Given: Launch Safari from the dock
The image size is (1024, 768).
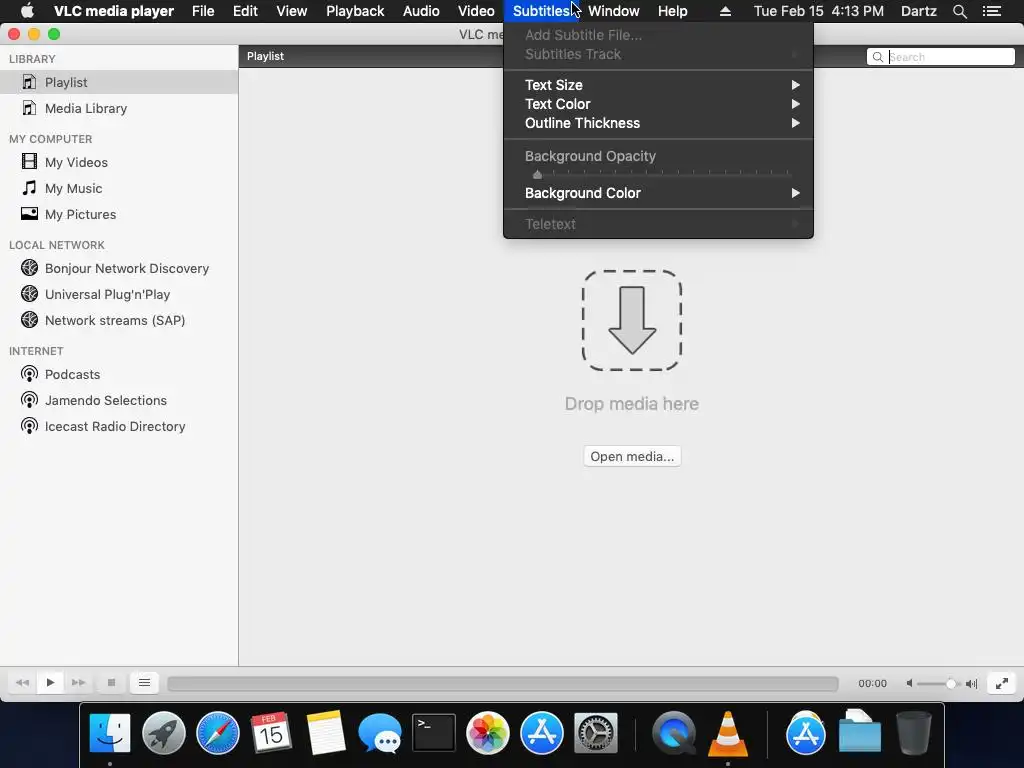Looking at the screenshot, I should point(217,733).
